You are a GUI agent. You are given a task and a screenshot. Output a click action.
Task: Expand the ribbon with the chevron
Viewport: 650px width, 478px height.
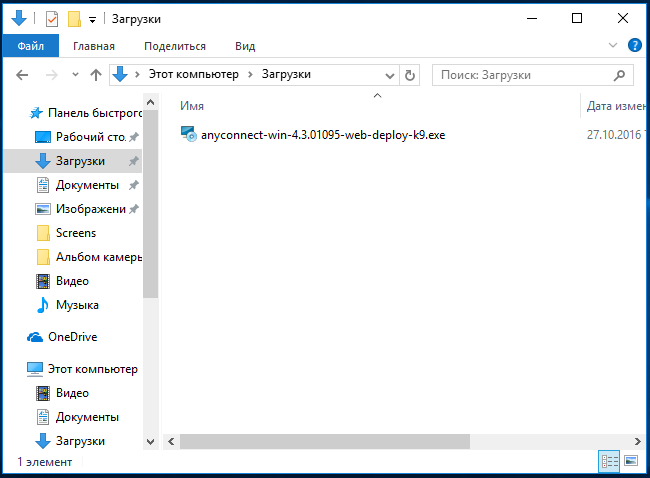(613, 45)
